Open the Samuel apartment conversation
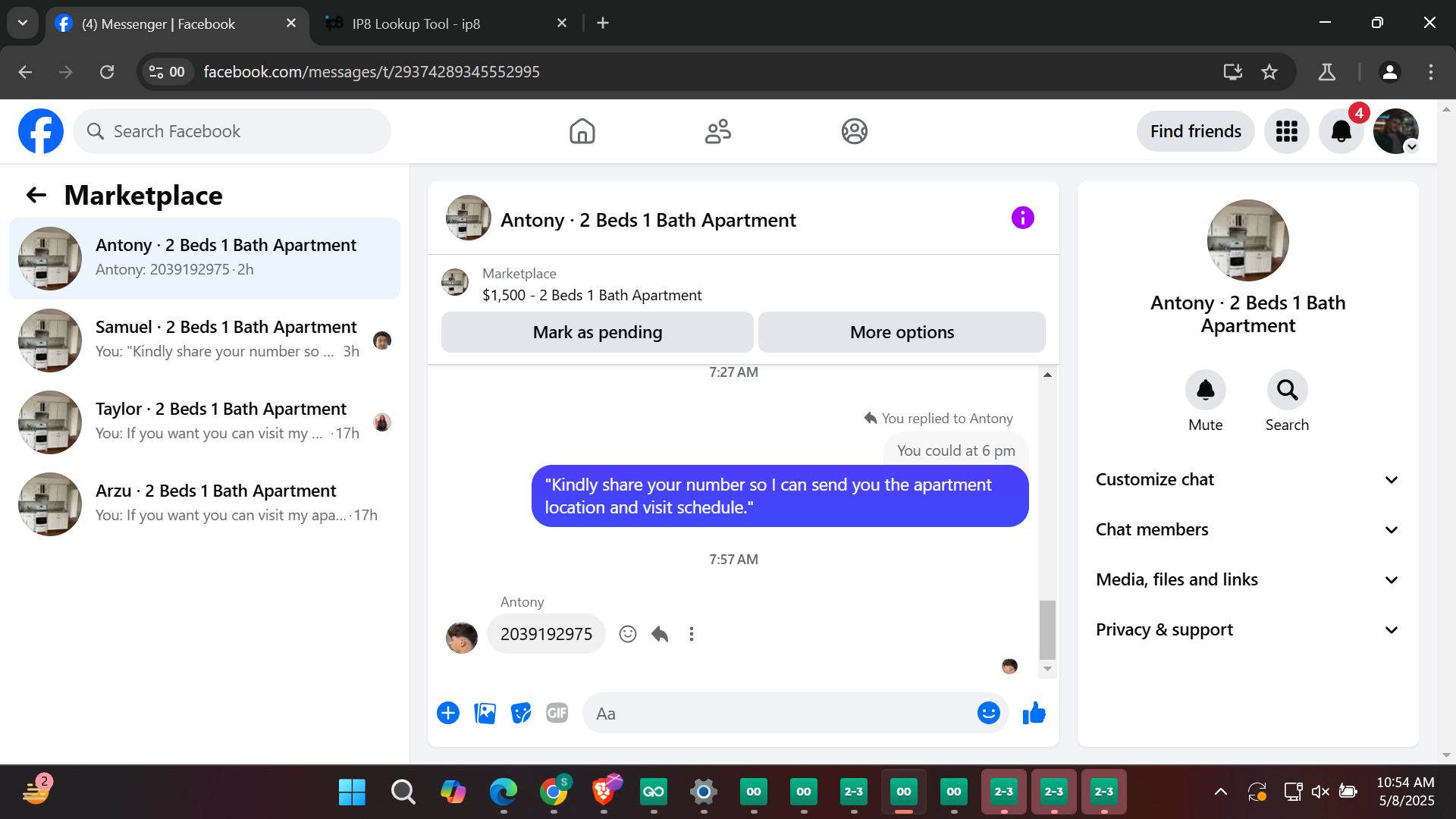This screenshot has width=1456, height=819. [x=205, y=340]
